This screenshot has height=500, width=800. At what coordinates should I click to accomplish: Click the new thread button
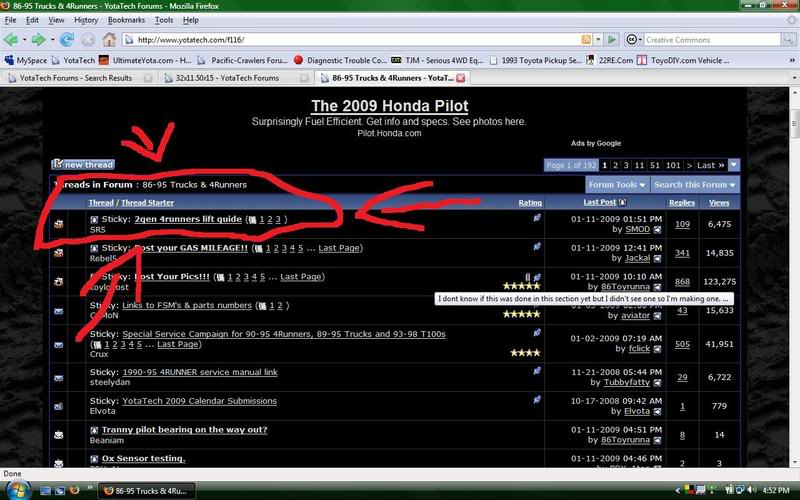point(83,164)
